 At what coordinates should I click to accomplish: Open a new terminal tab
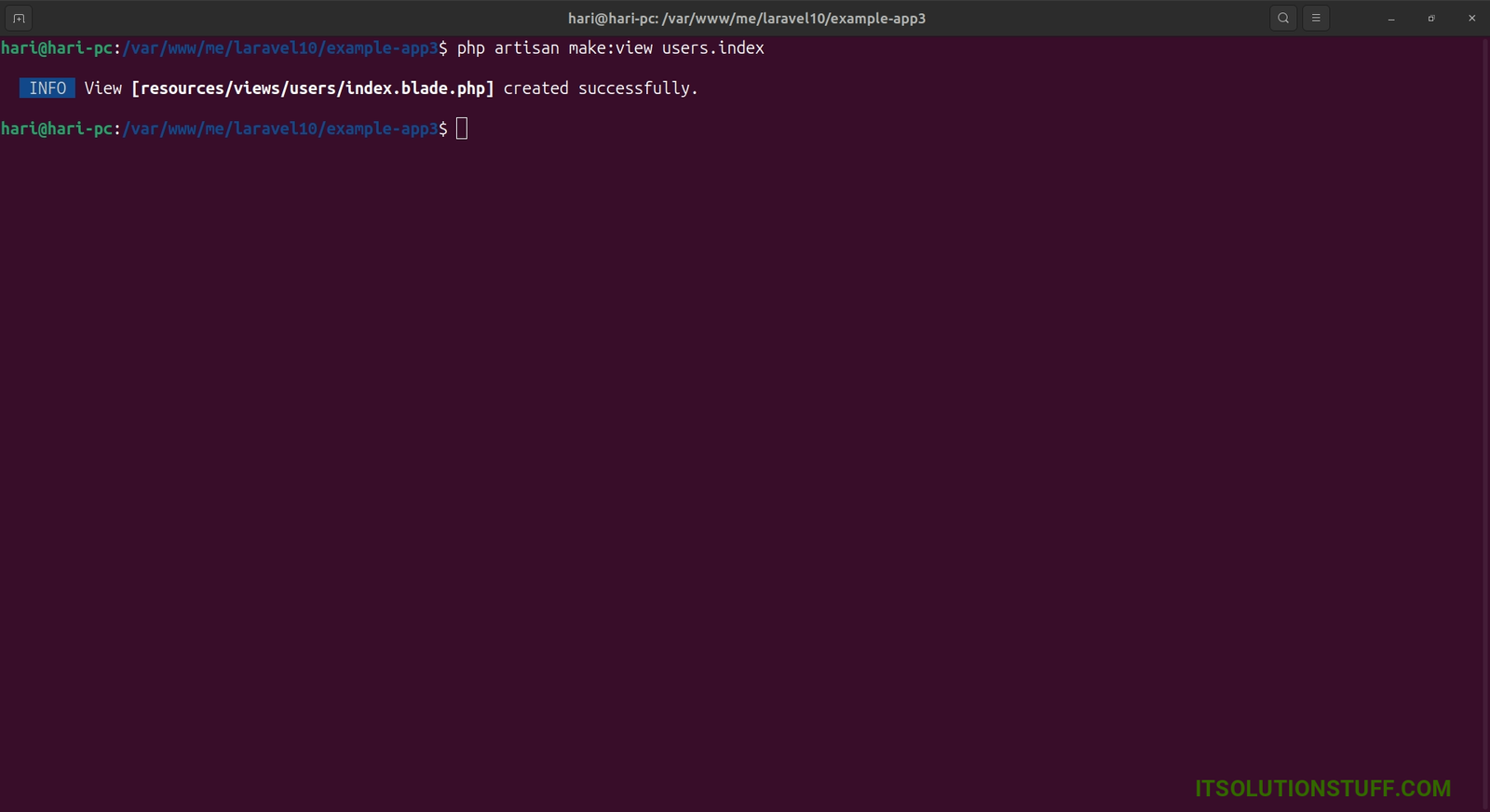coord(19,18)
